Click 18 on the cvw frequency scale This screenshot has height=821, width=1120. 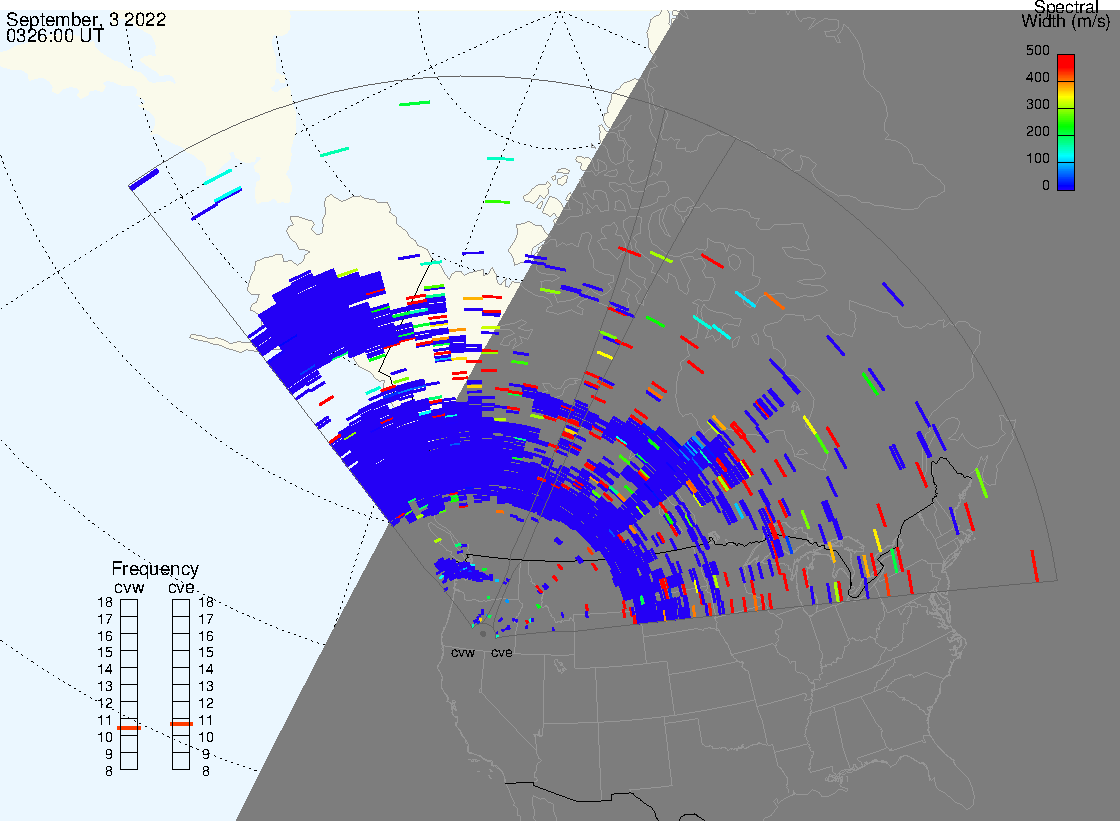point(105,602)
